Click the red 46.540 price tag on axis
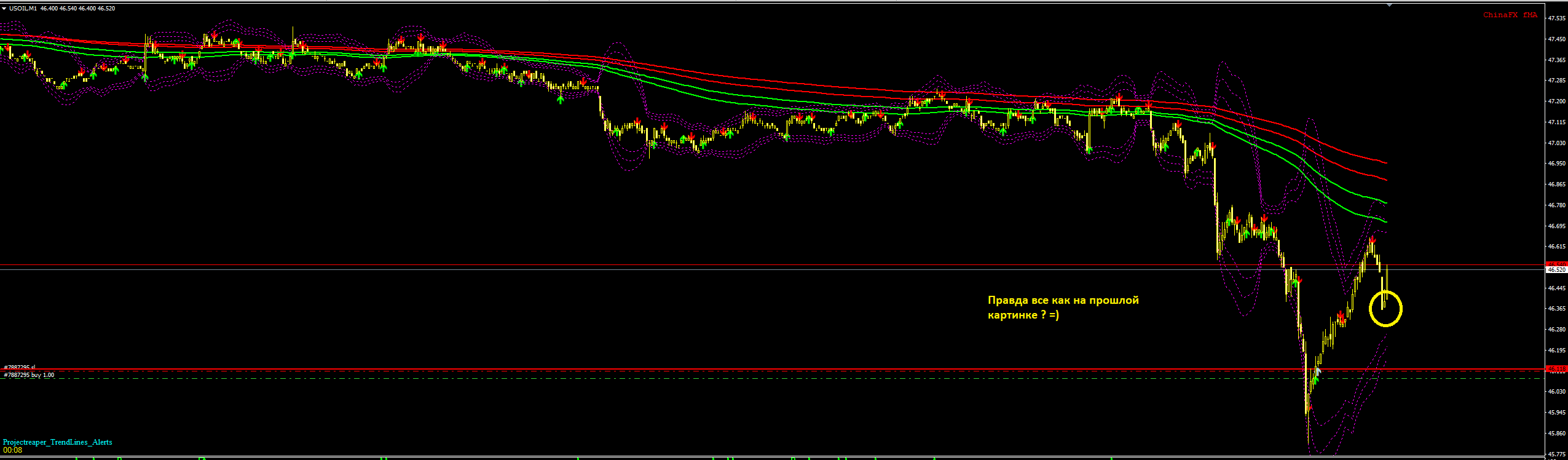This screenshot has width=1568, height=460. 1556,264
